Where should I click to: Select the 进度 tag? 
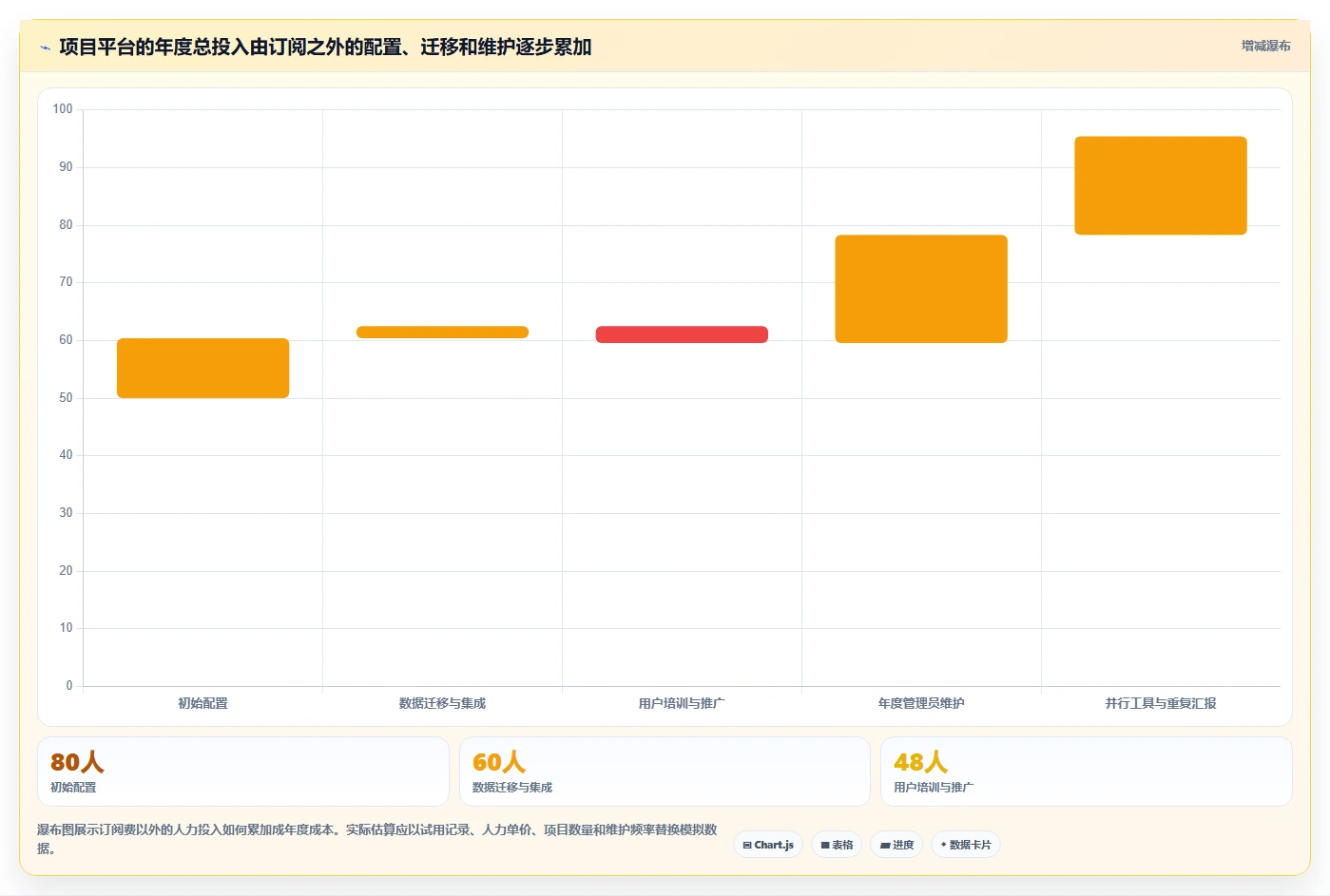[896, 845]
